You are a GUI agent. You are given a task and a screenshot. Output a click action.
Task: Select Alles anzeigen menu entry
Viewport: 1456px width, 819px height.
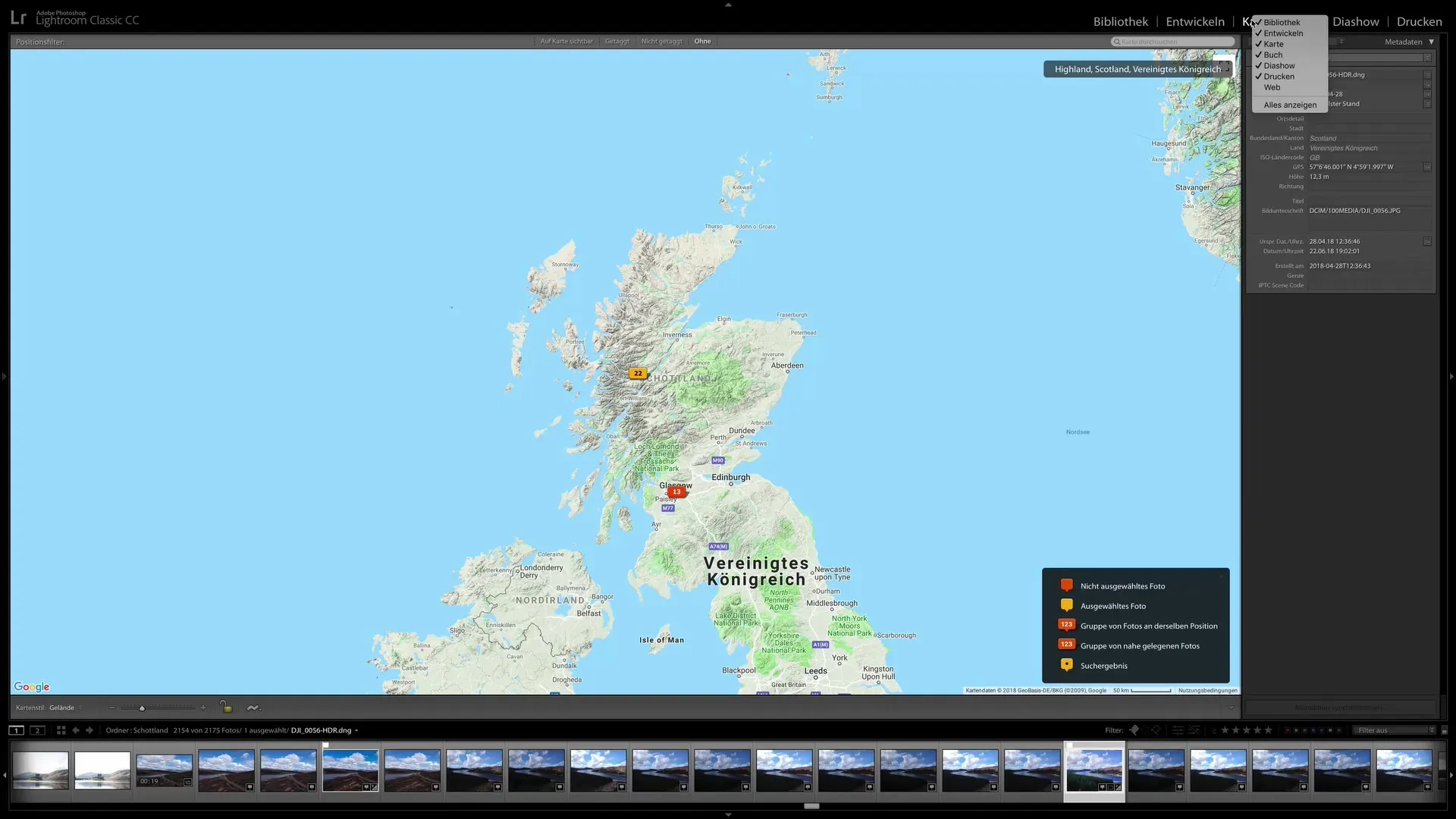(1290, 104)
